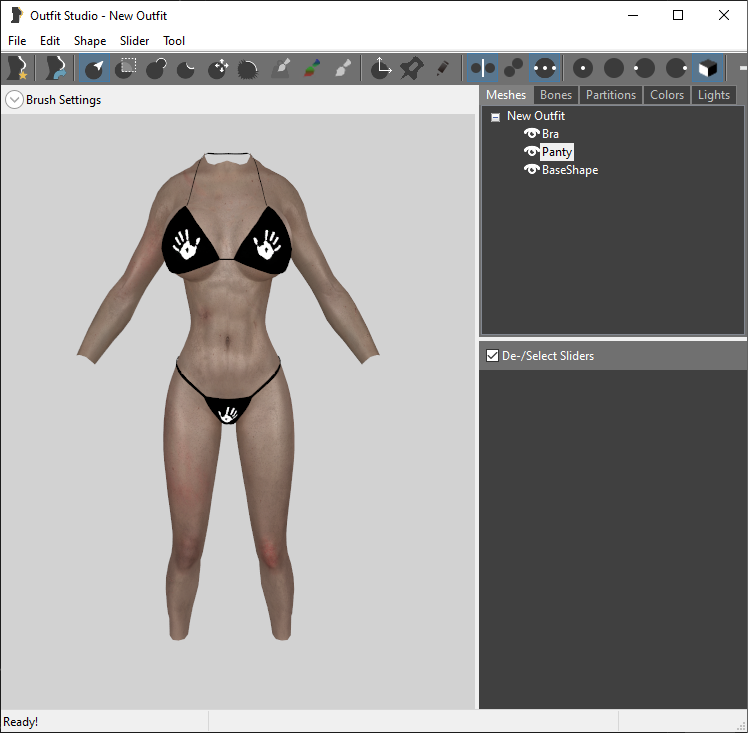The image size is (748, 733).
Task: Select the BaseShape mesh entry
Action: [570, 170]
